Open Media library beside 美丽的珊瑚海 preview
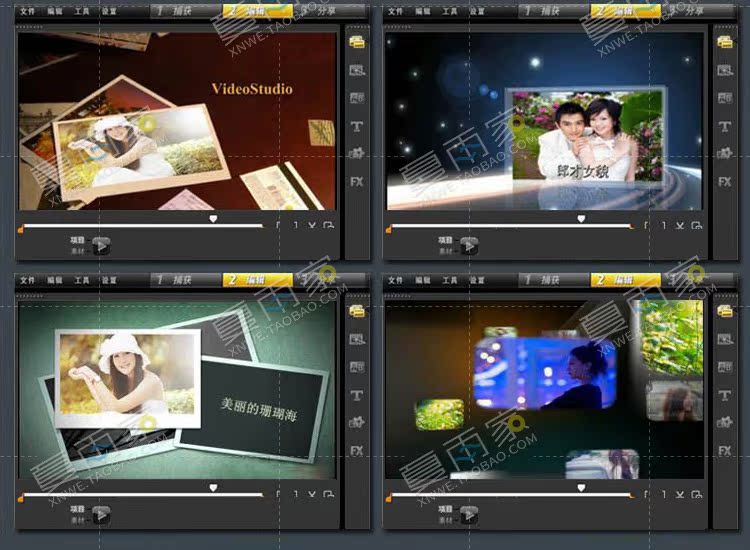The height and width of the screenshot is (550, 750). pyautogui.click(x=357, y=311)
